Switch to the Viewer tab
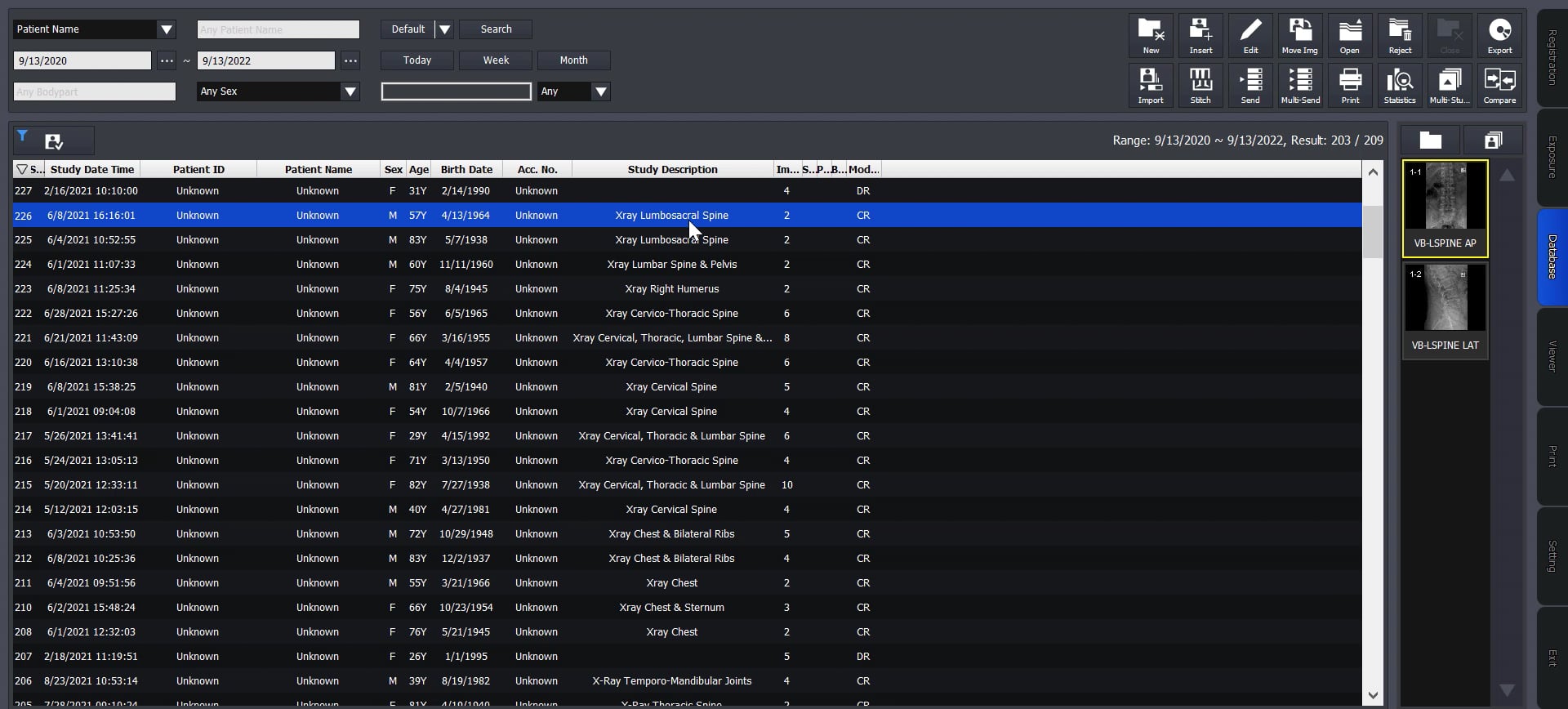Viewport: 1568px width, 709px height. click(x=1552, y=357)
